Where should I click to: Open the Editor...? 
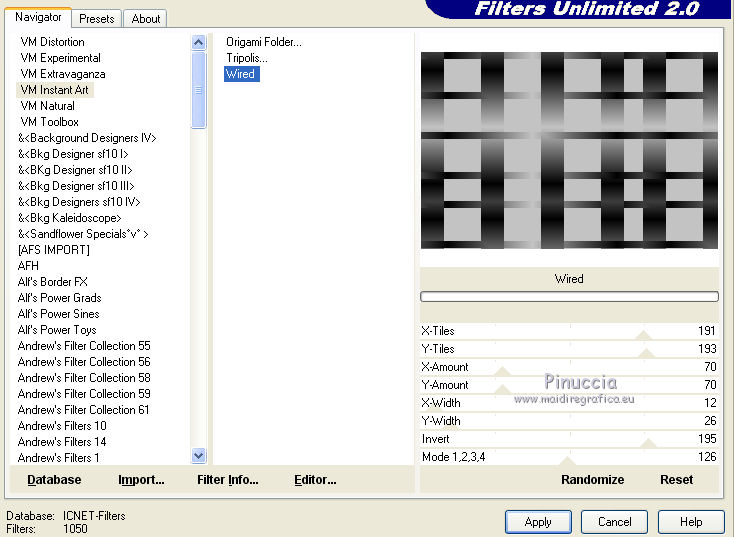(315, 479)
